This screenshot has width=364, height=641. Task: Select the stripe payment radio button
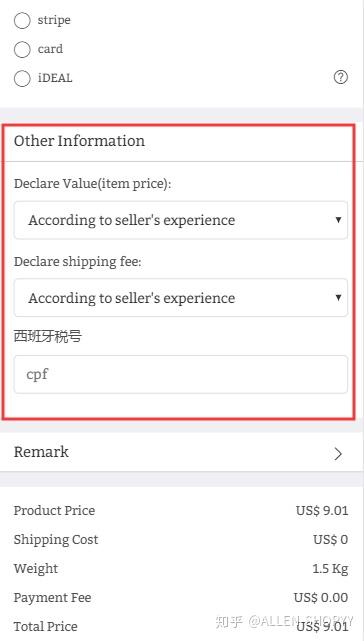click(22, 20)
